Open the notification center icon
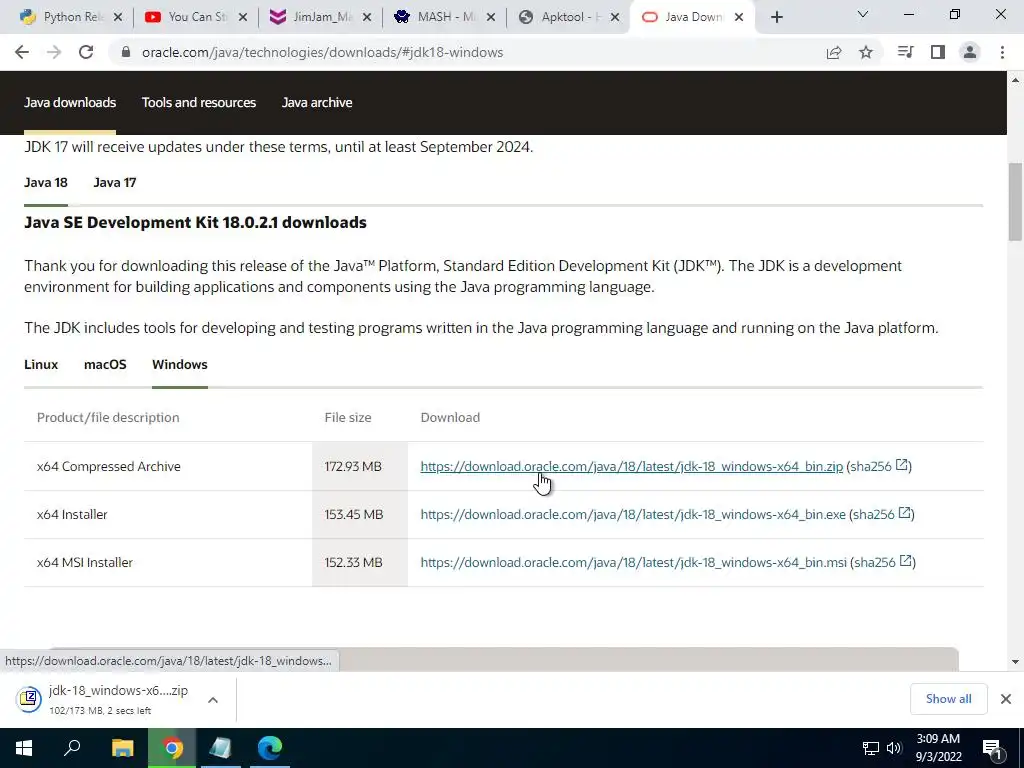The height and width of the screenshot is (768, 1024). (x=992, y=748)
